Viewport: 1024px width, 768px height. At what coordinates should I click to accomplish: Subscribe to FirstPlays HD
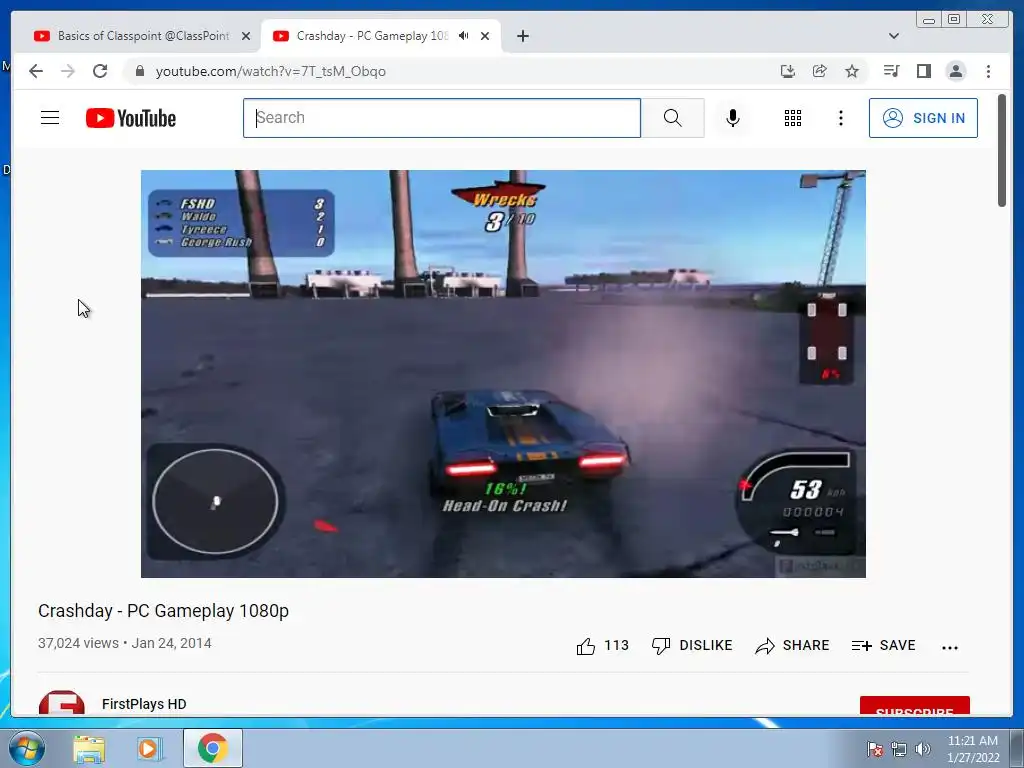tap(914, 706)
